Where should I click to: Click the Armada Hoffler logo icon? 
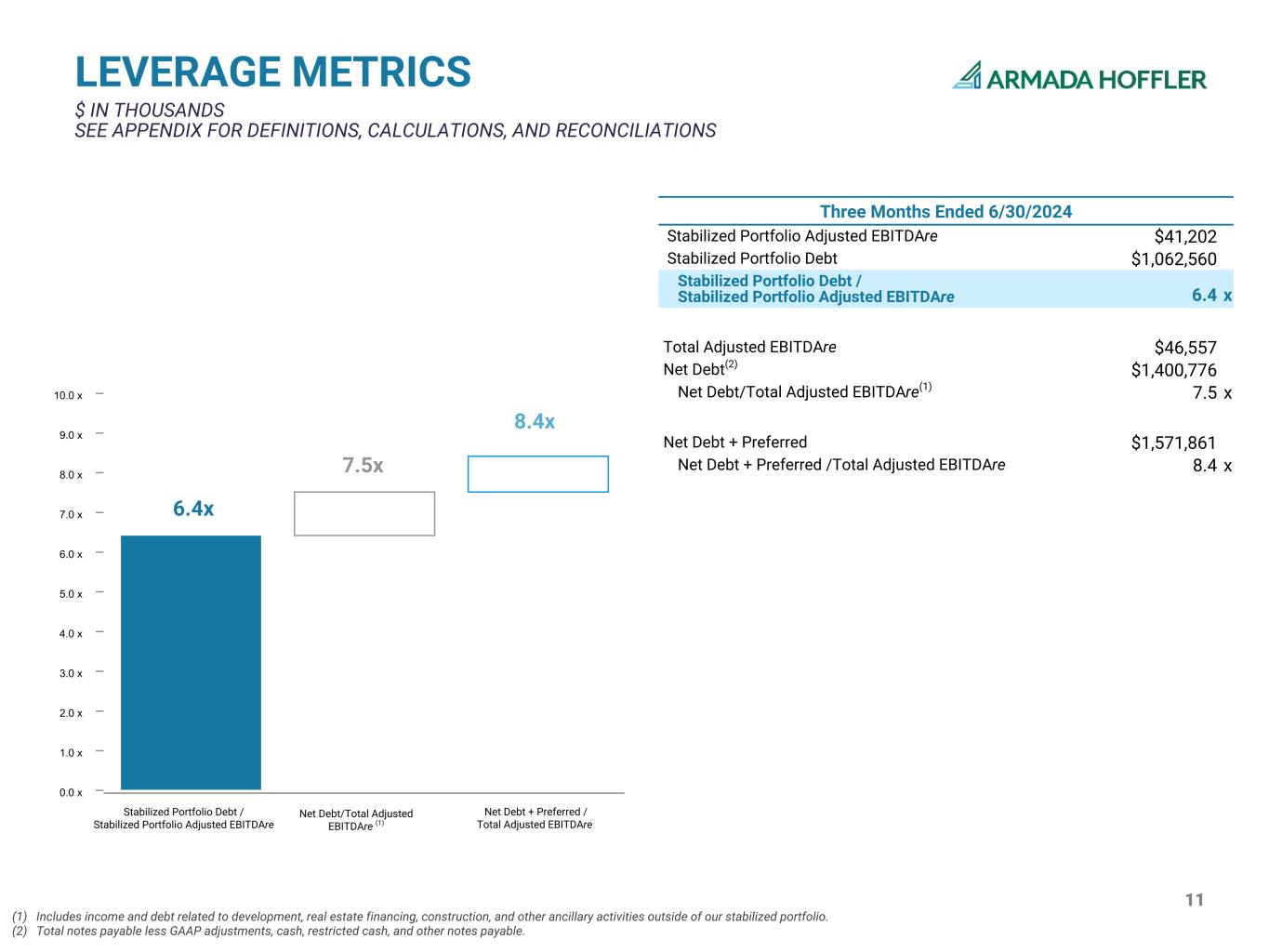click(x=967, y=76)
